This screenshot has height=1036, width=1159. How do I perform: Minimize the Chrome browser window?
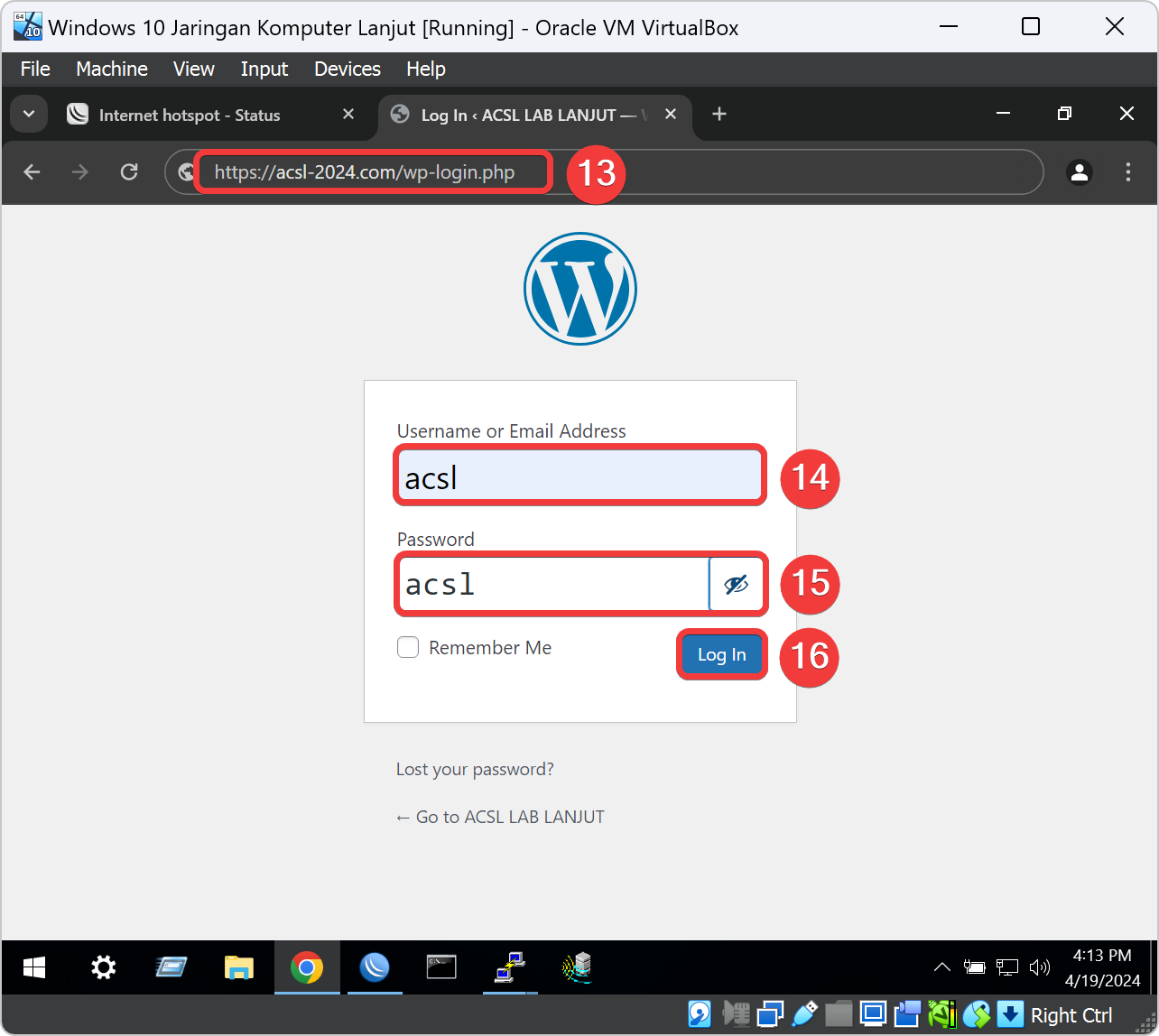[1003, 114]
